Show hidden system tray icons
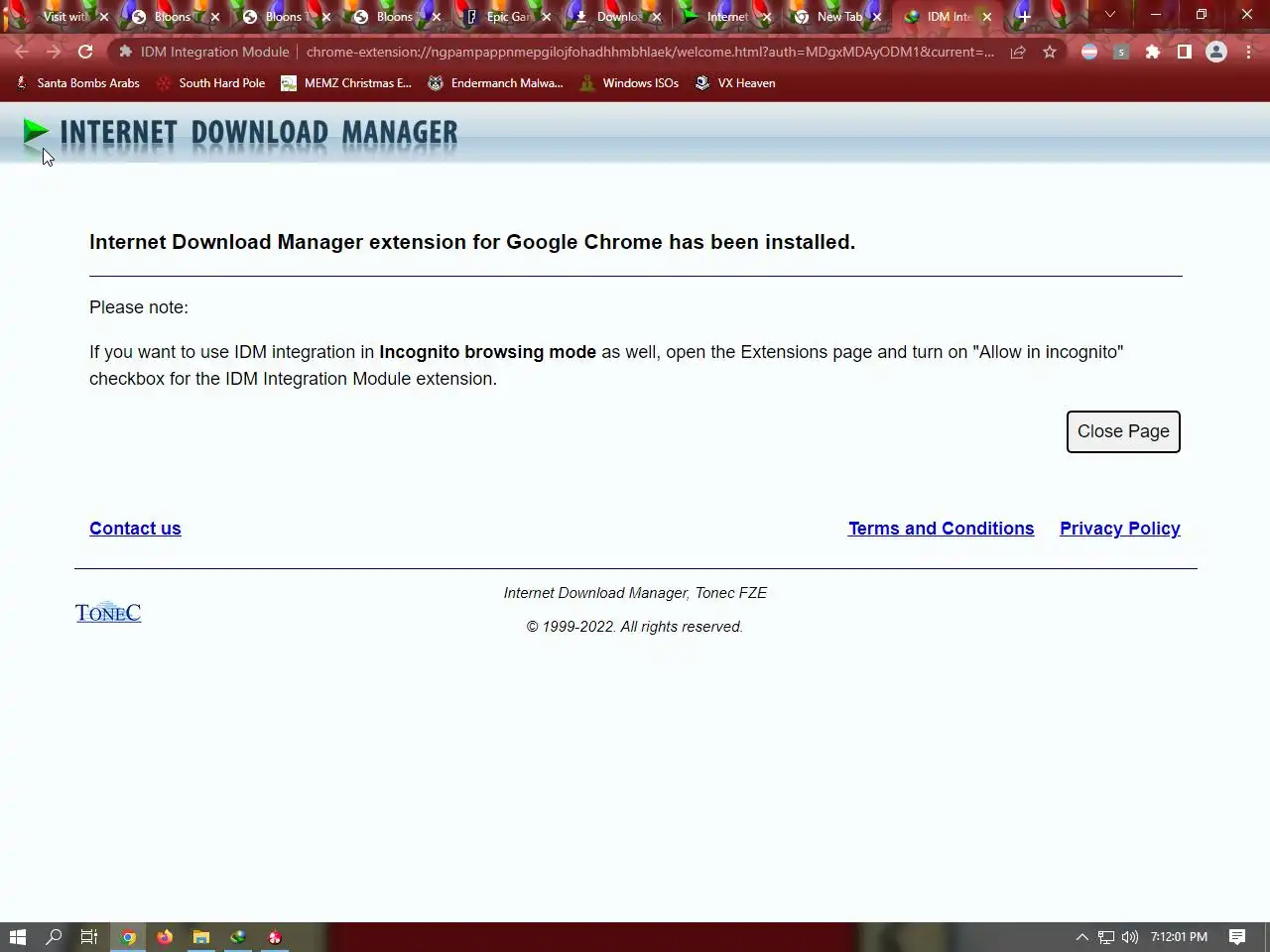This screenshot has width=1270, height=952. [x=1081, y=937]
